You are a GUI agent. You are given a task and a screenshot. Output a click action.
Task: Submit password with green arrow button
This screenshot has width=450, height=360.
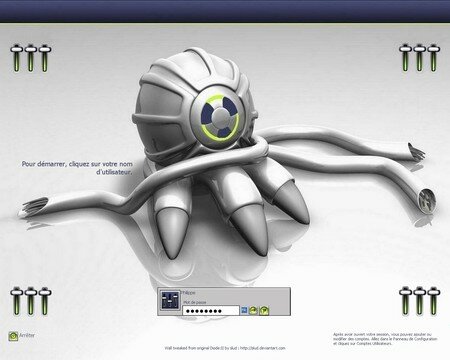(x=253, y=311)
